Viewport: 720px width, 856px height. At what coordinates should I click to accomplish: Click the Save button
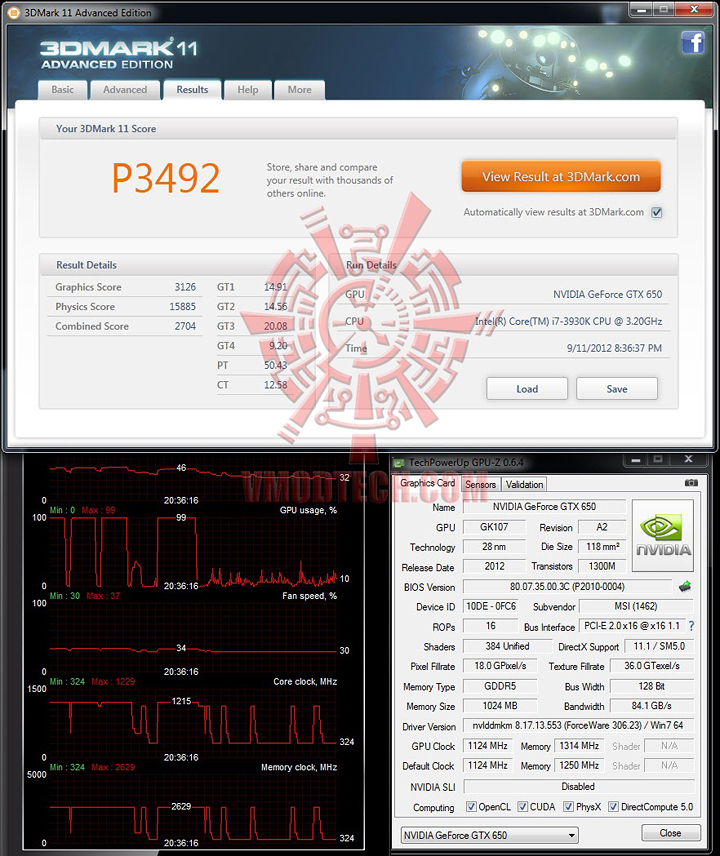tap(617, 389)
